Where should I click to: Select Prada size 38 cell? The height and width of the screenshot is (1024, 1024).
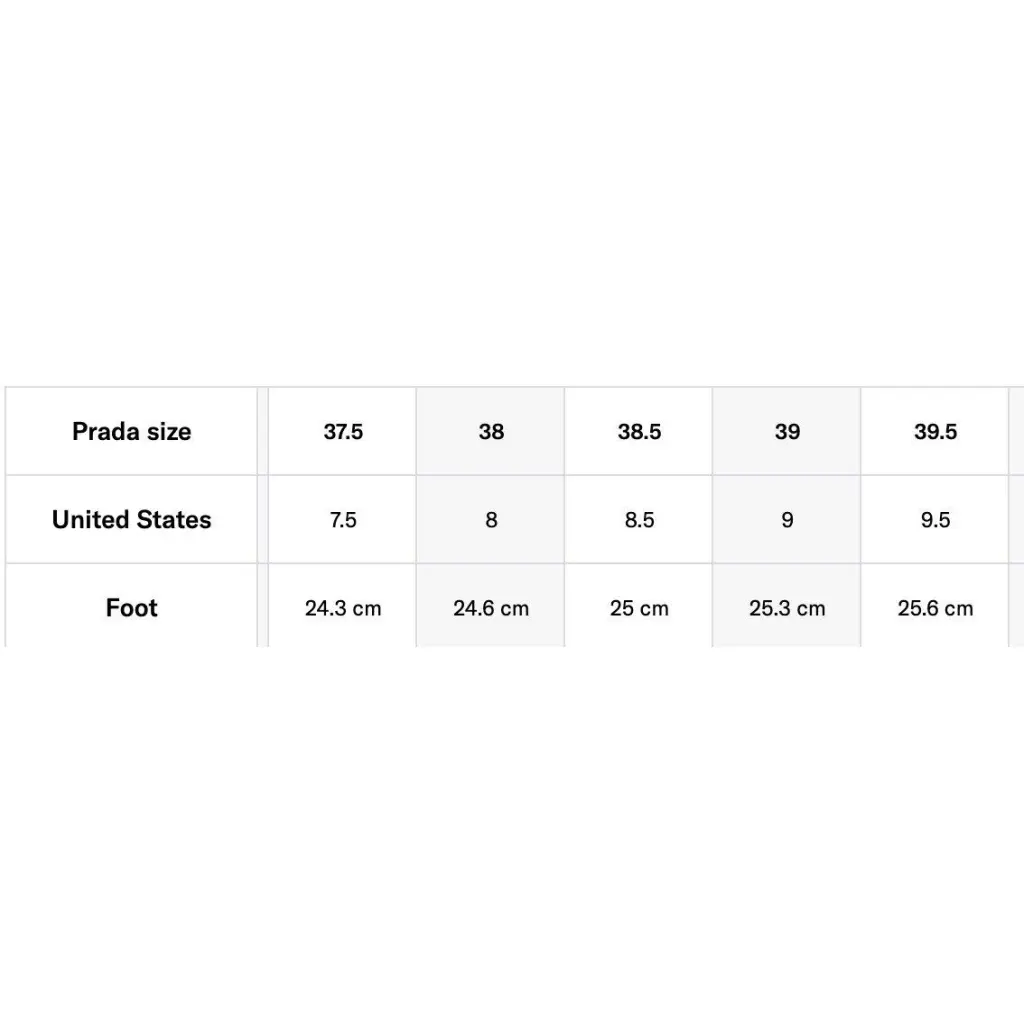(491, 432)
